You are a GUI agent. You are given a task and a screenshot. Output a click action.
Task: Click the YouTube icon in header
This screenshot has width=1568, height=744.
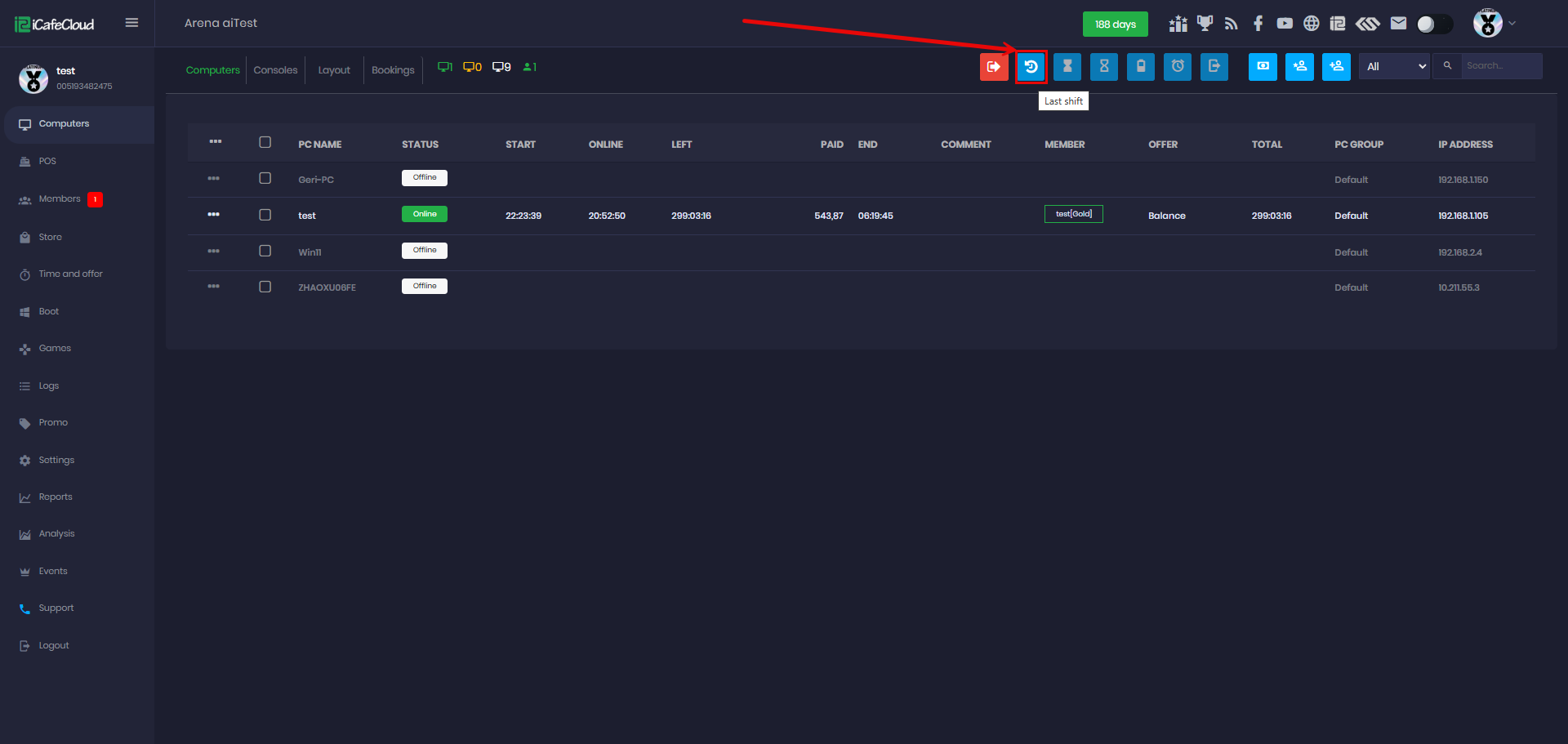coord(1285,24)
